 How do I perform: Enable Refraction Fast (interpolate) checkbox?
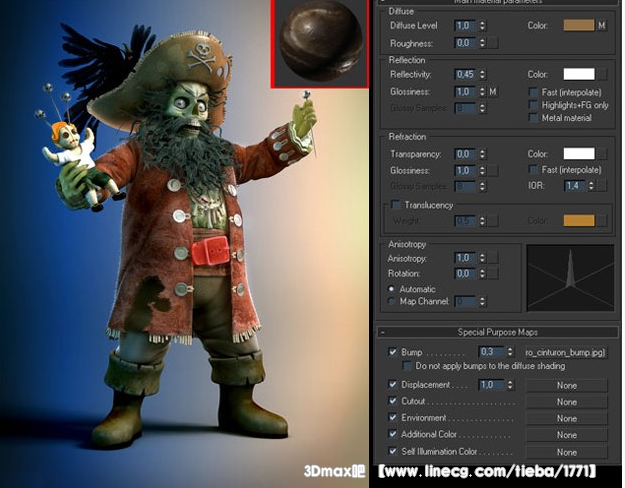[533, 169]
